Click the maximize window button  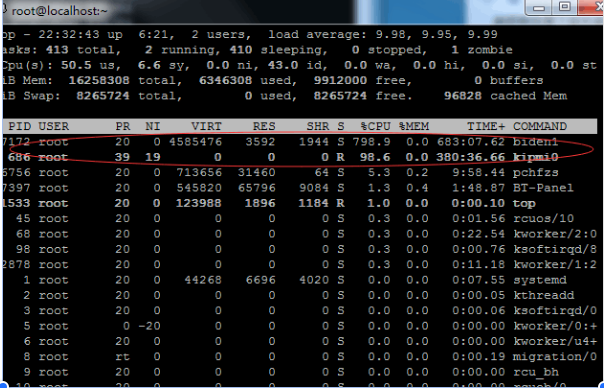tap(566, 7)
